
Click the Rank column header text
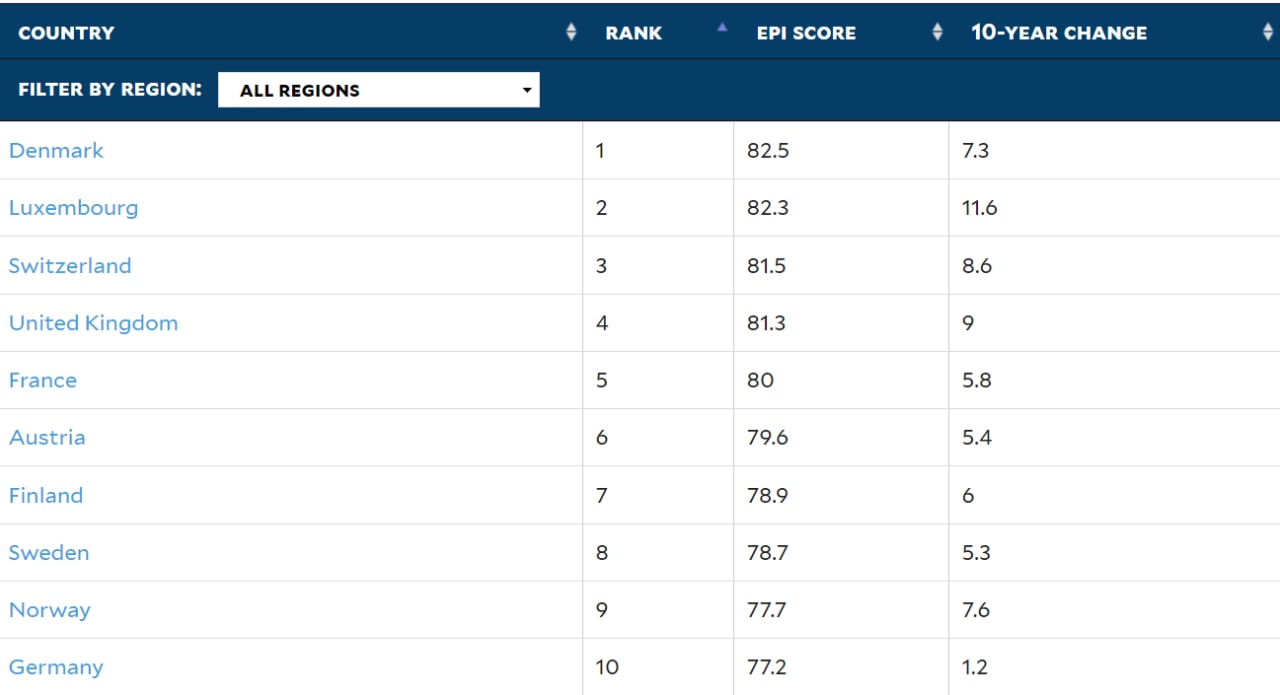[x=633, y=33]
